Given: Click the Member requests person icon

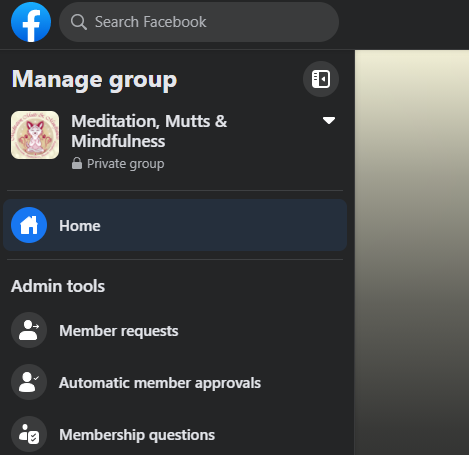Looking at the screenshot, I should tap(29, 330).
